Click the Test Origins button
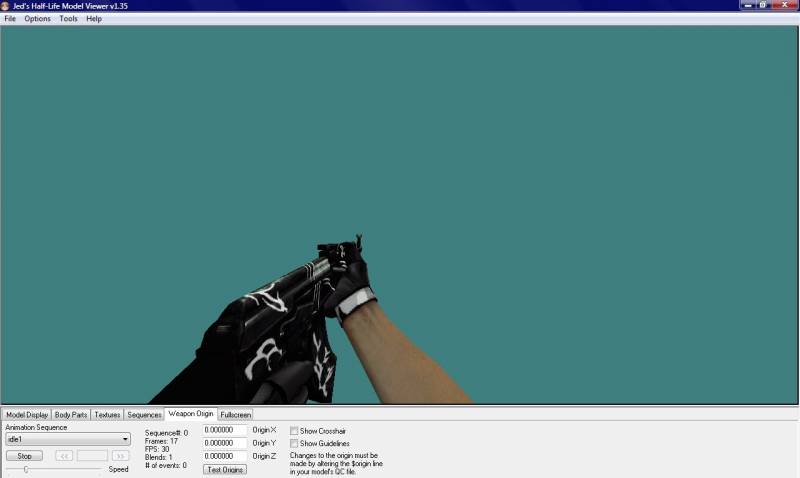Viewport: 800px width, 478px height. [x=225, y=469]
